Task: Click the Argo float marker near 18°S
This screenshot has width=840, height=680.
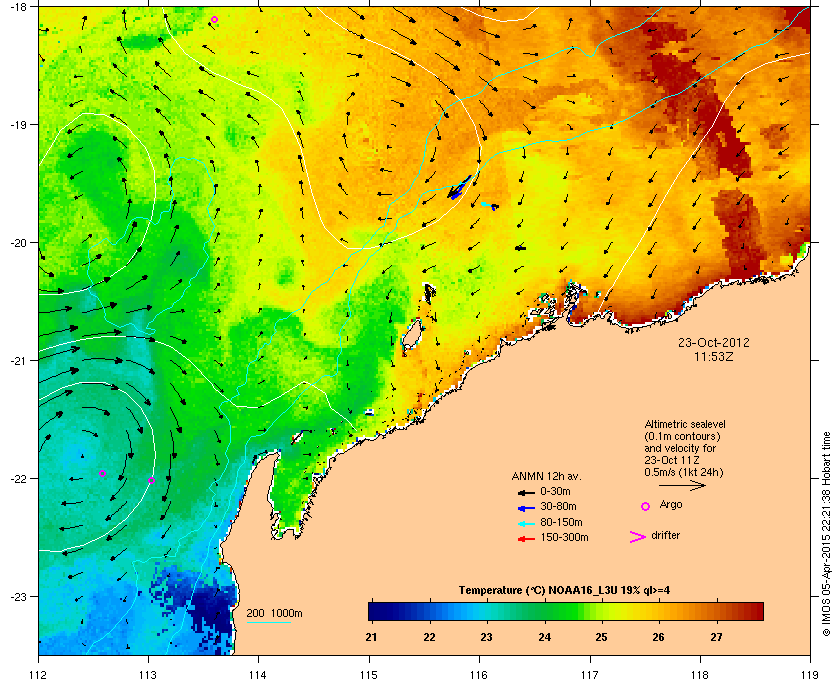Action: point(214,20)
